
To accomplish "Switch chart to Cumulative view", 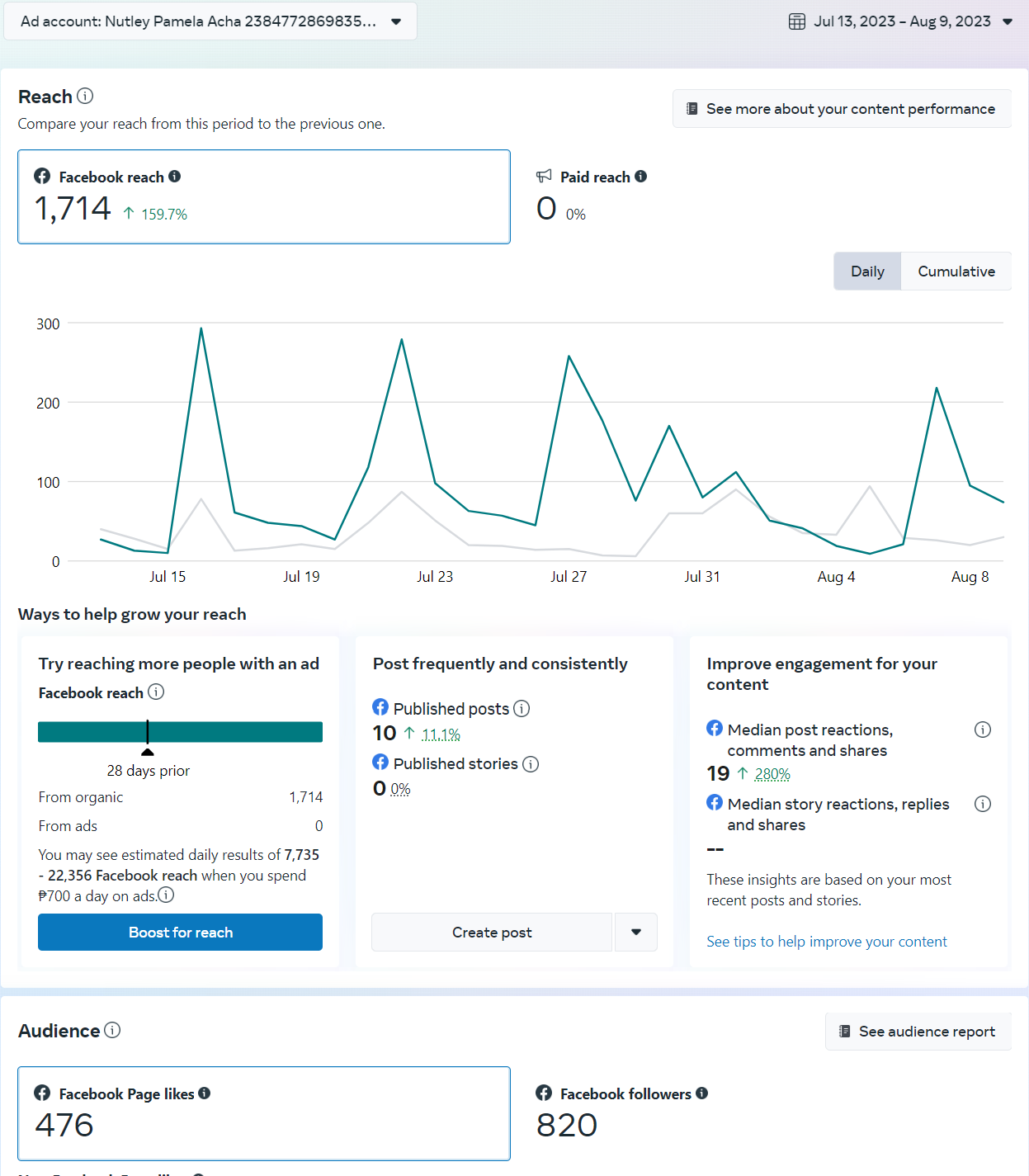I will click(x=956, y=272).
